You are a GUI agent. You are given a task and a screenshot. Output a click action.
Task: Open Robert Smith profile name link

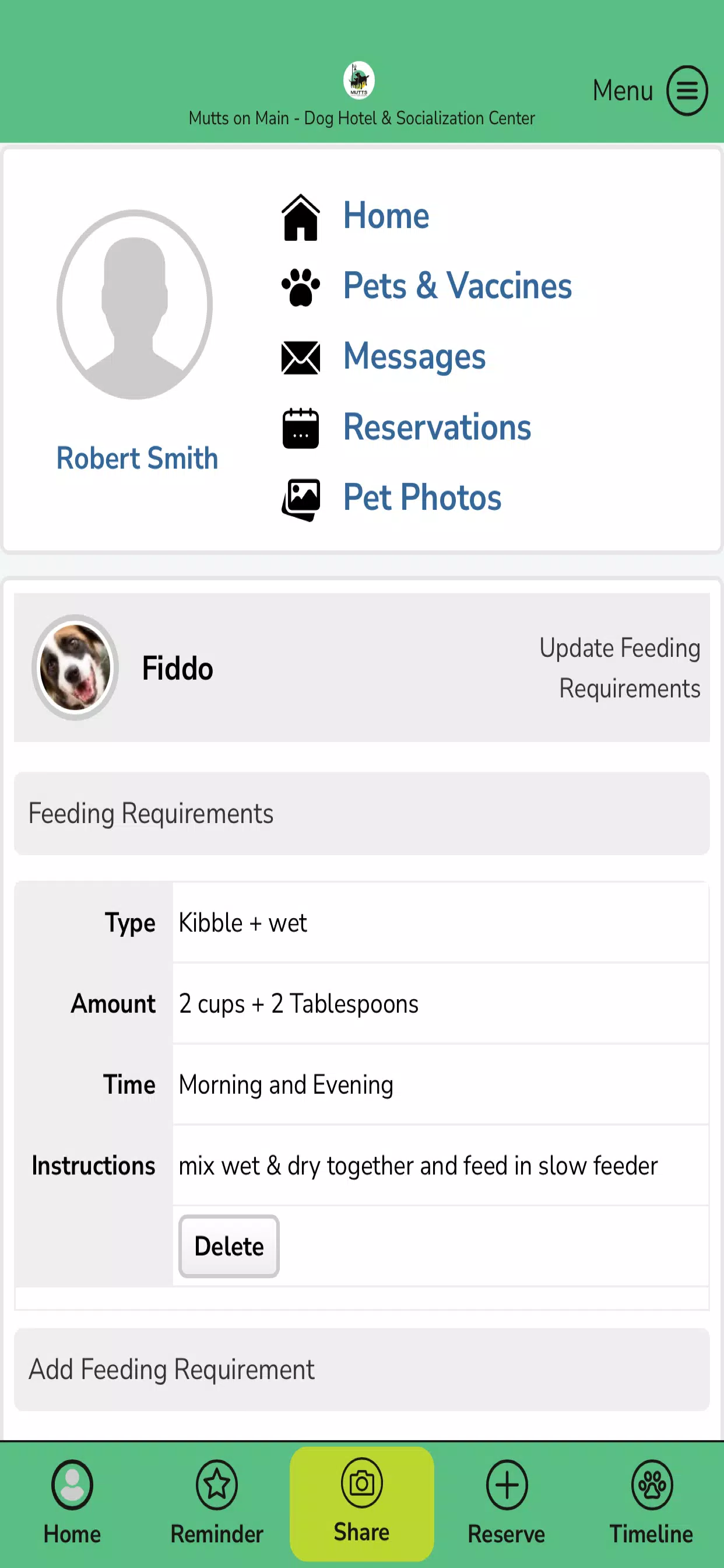coord(137,458)
